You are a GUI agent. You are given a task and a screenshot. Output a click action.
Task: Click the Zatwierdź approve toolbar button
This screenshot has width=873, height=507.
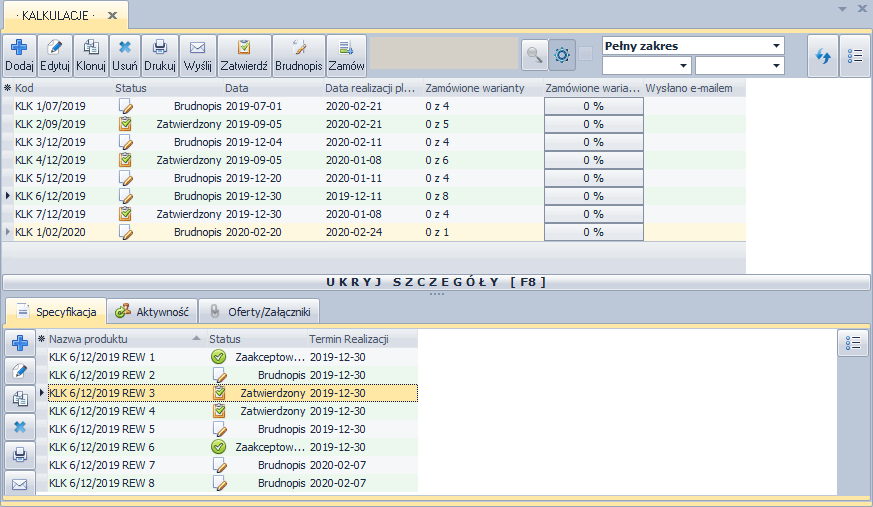pos(244,56)
